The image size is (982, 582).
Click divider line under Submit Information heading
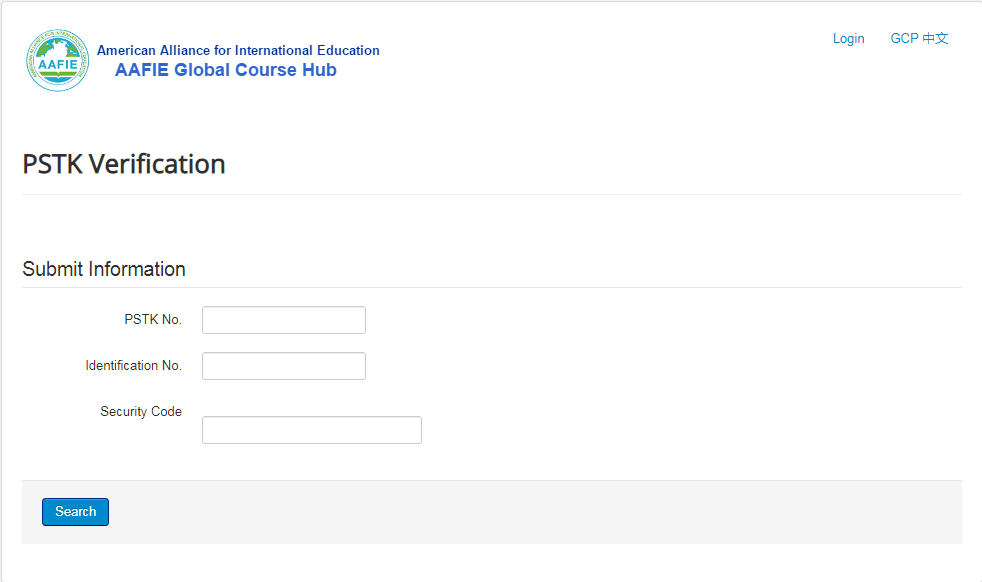pyautogui.click(x=492, y=288)
